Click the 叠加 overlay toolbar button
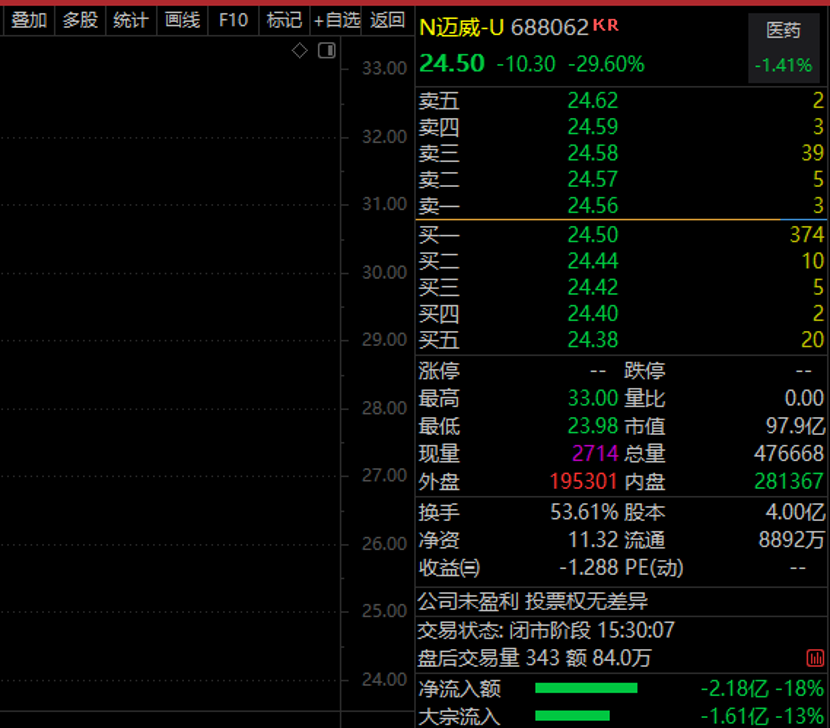This screenshot has height=728, width=830. point(29,20)
